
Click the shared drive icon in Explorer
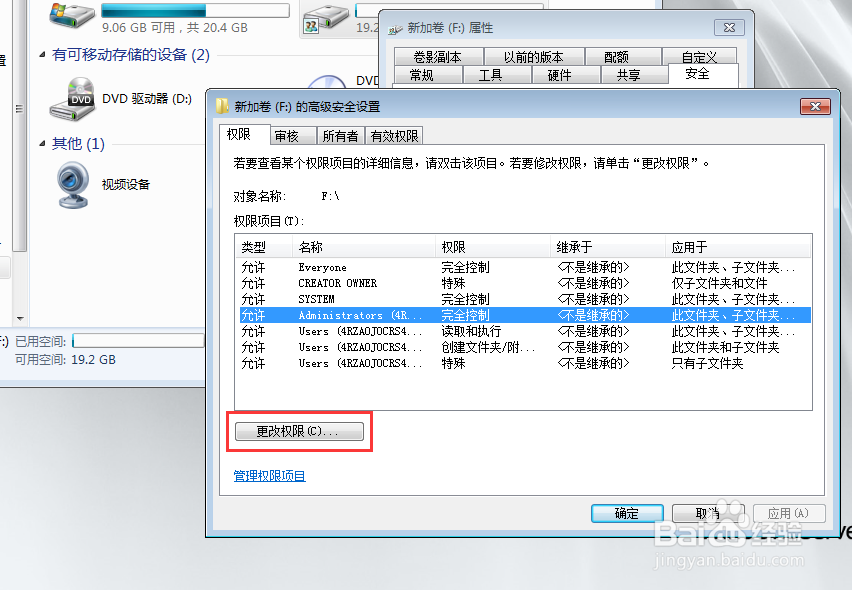(325, 20)
